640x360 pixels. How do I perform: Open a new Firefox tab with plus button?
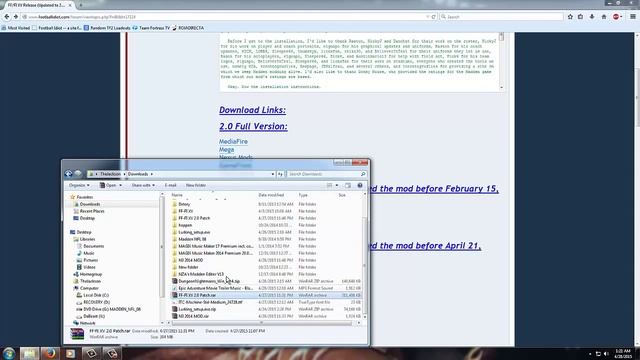point(81,5)
